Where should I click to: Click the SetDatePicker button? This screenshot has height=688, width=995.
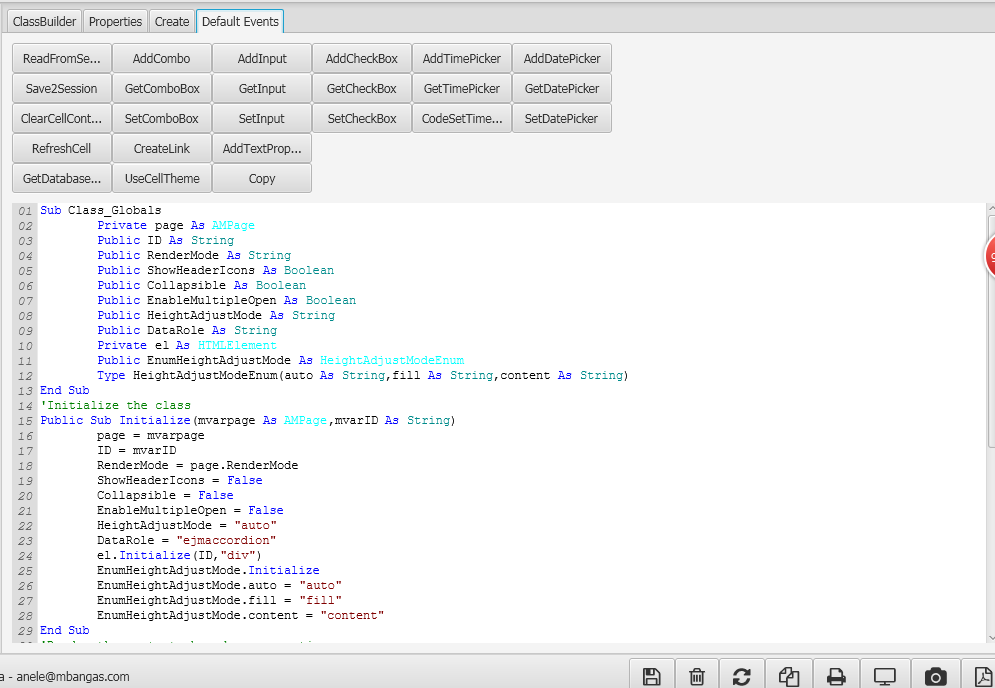pos(561,119)
